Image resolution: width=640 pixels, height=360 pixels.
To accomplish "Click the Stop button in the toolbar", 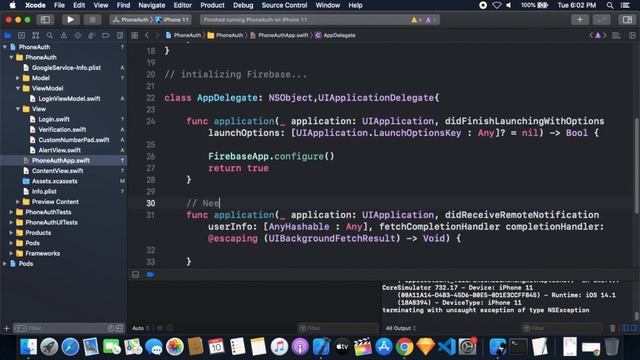I will pyautogui.click(x=93, y=20).
